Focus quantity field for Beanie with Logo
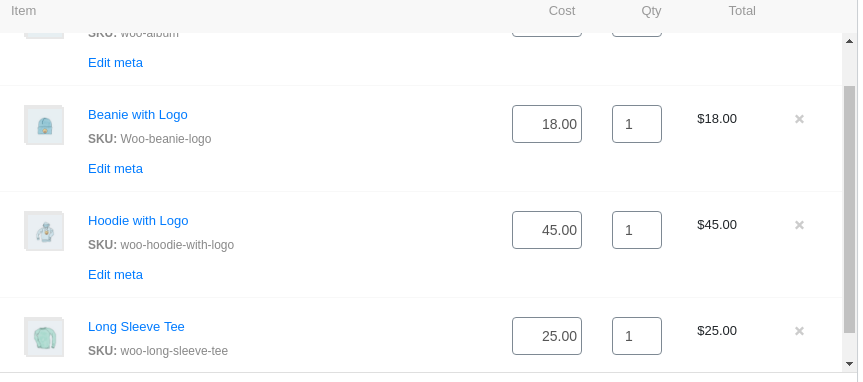 pos(637,124)
